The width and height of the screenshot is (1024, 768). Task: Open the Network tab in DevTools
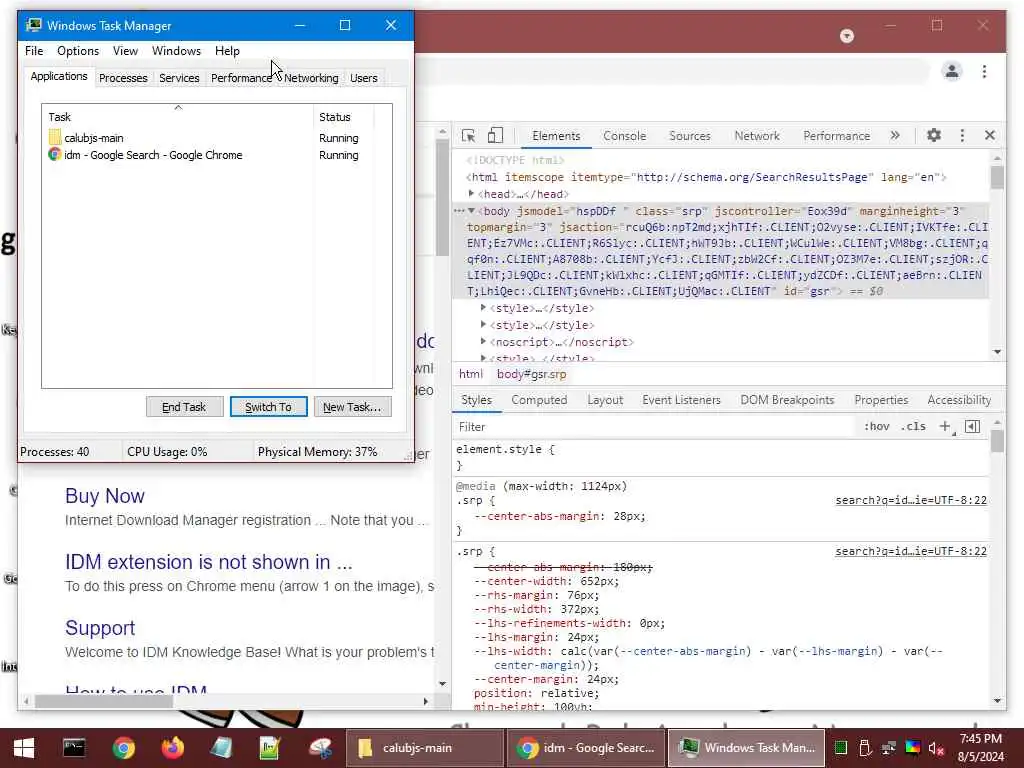point(757,136)
